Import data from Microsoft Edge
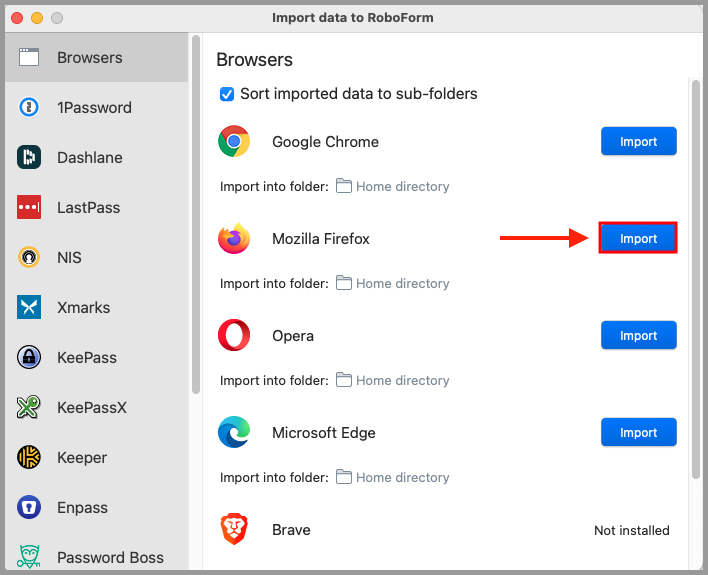Screen dimensions: 708x575 coord(638,432)
